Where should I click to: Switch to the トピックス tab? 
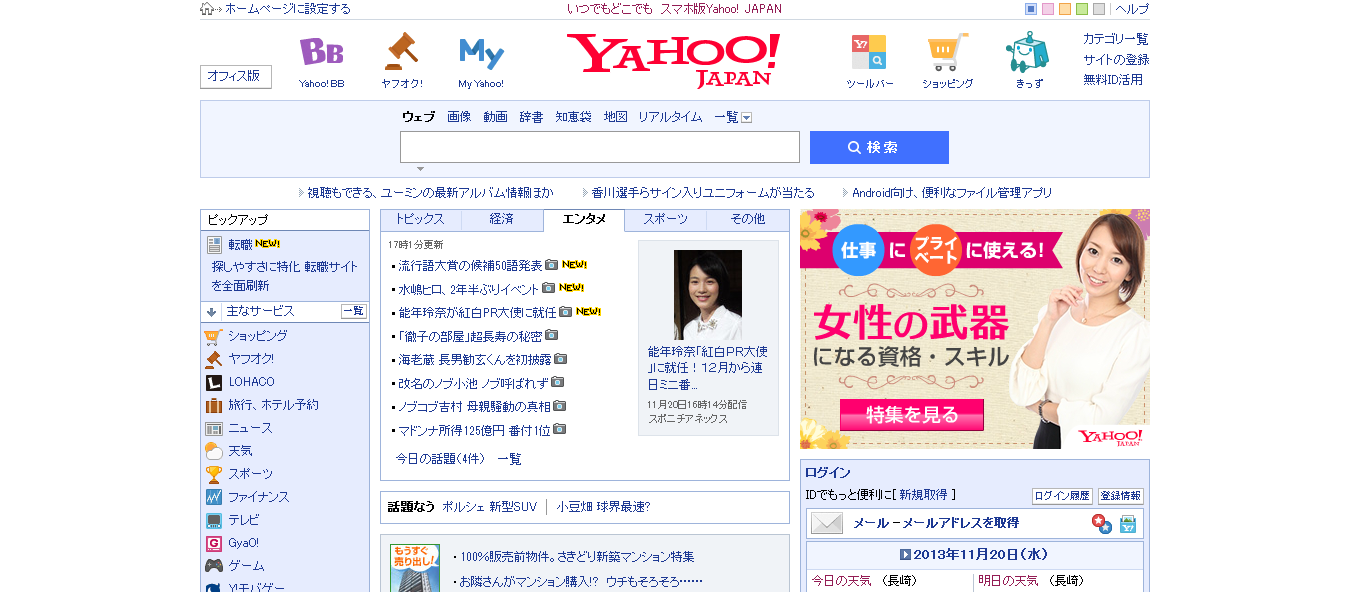point(421,220)
